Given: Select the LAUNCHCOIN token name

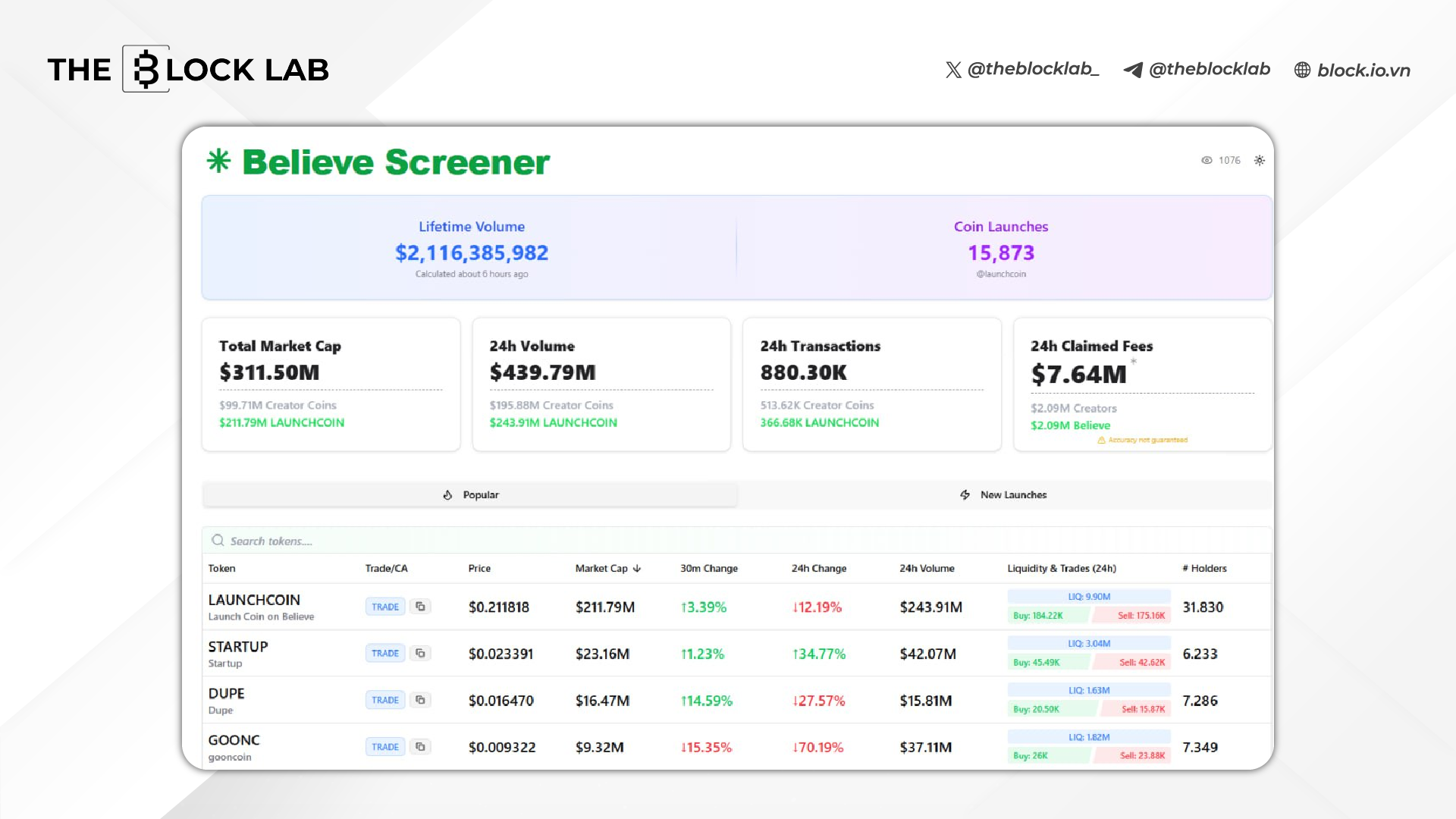Looking at the screenshot, I should click(x=254, y=599).
